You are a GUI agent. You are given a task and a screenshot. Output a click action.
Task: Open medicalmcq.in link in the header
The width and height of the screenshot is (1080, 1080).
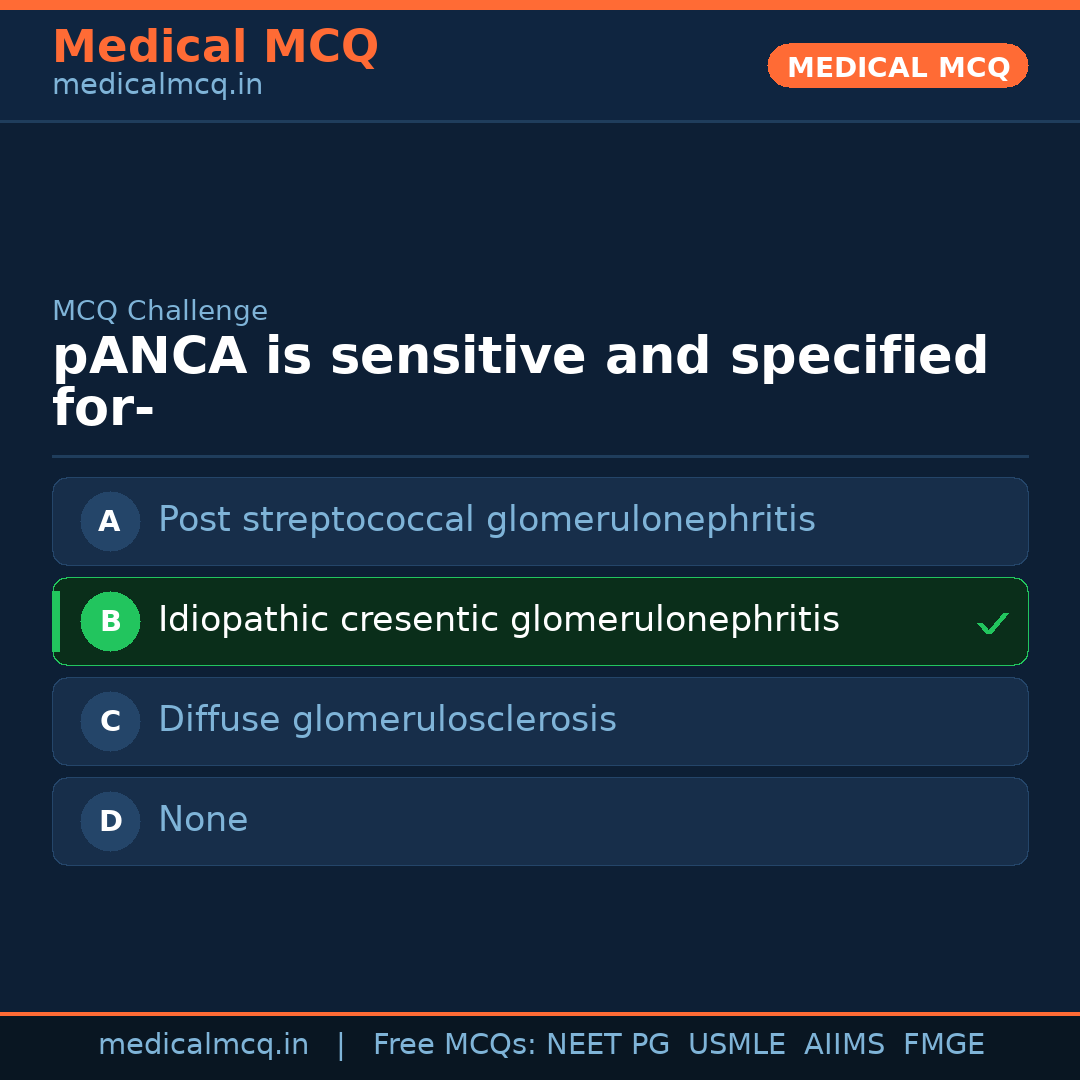point(157,86)
